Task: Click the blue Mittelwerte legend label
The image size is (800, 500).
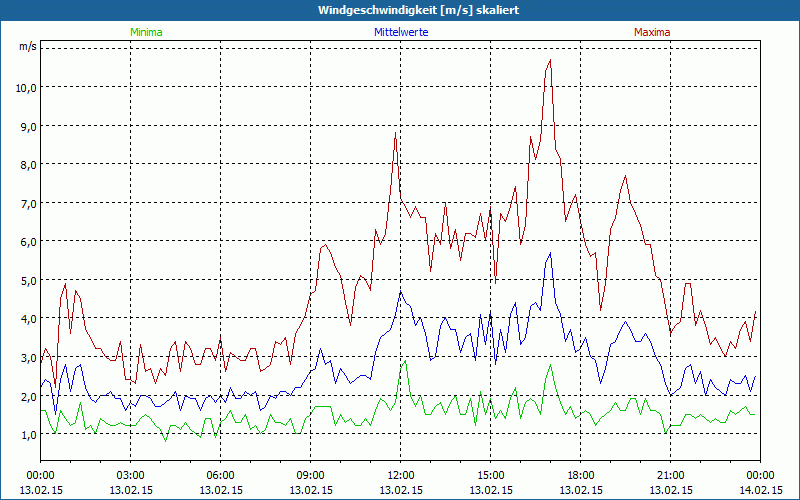Action: pyautogui.click(x=401, y=32)
